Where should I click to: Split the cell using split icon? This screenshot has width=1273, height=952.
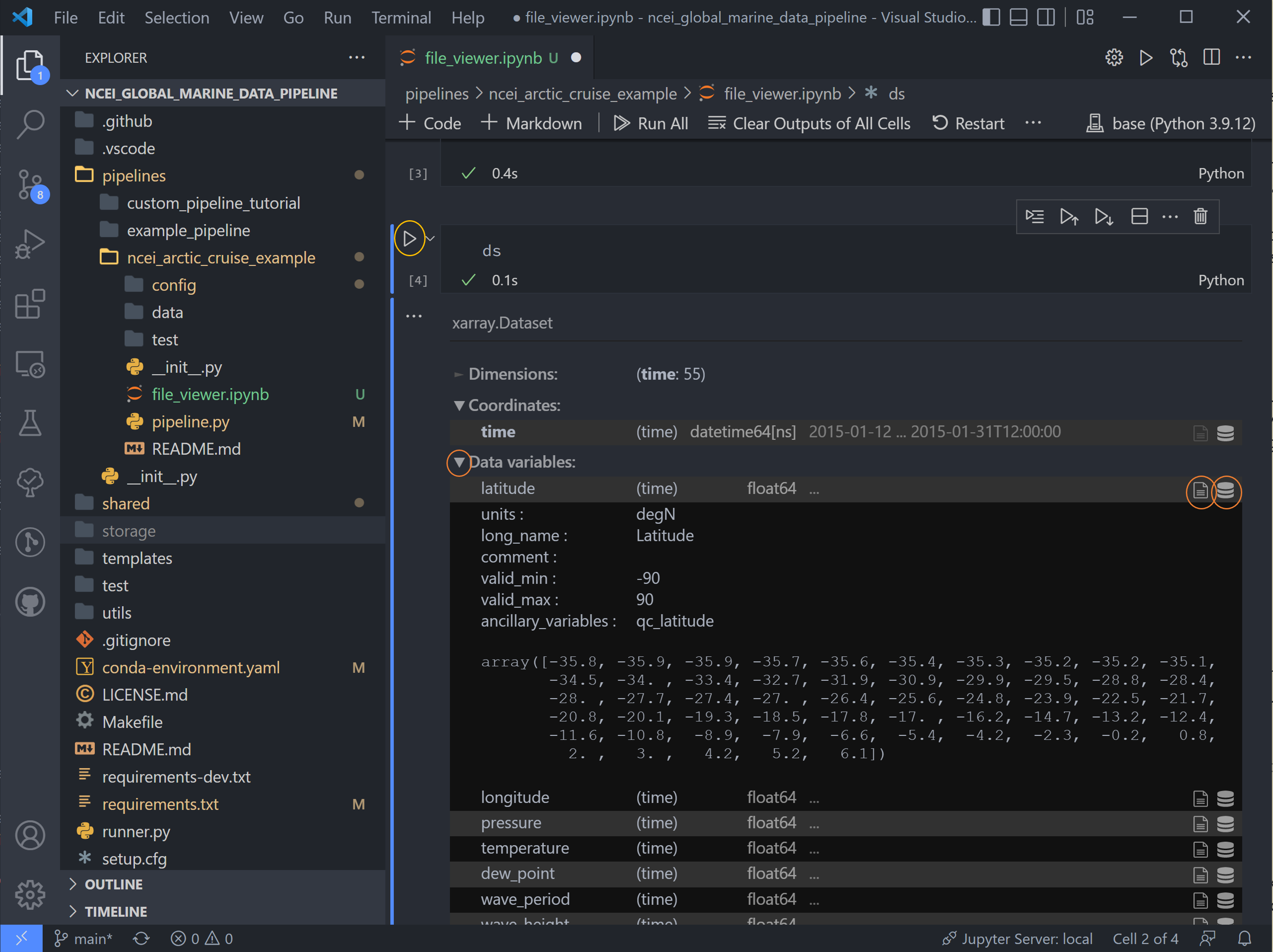point(1140,216)
